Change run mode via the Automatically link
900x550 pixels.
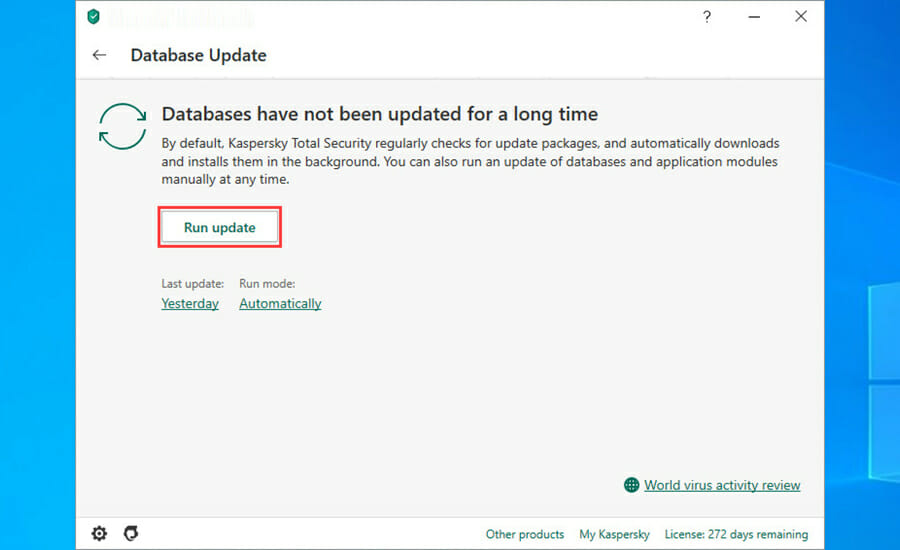(280, 304)
